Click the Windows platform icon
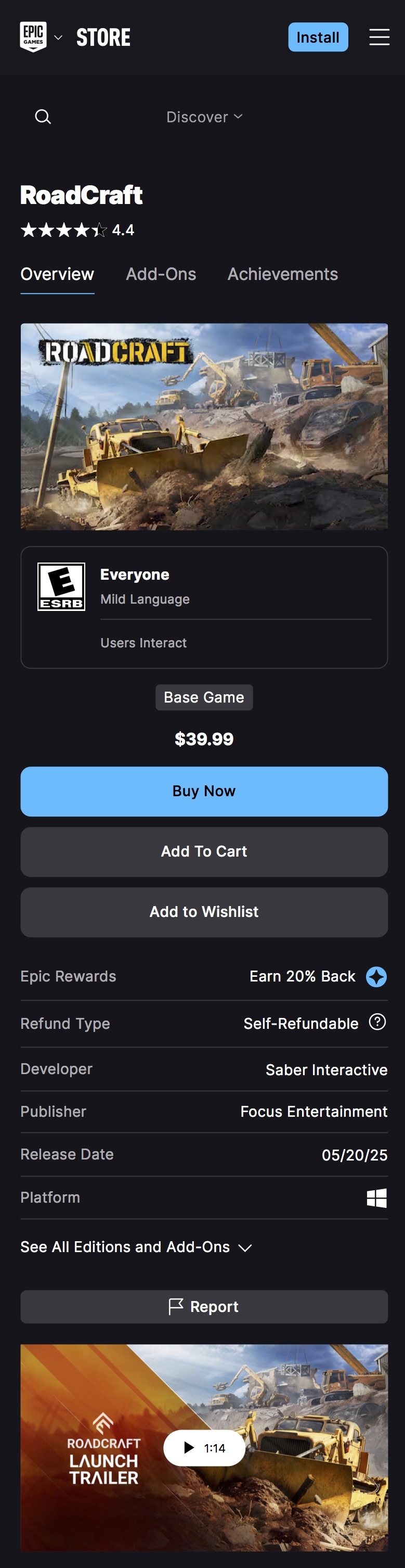The width and height of the screenshot is (405, 1568). tap(376, 1197)
